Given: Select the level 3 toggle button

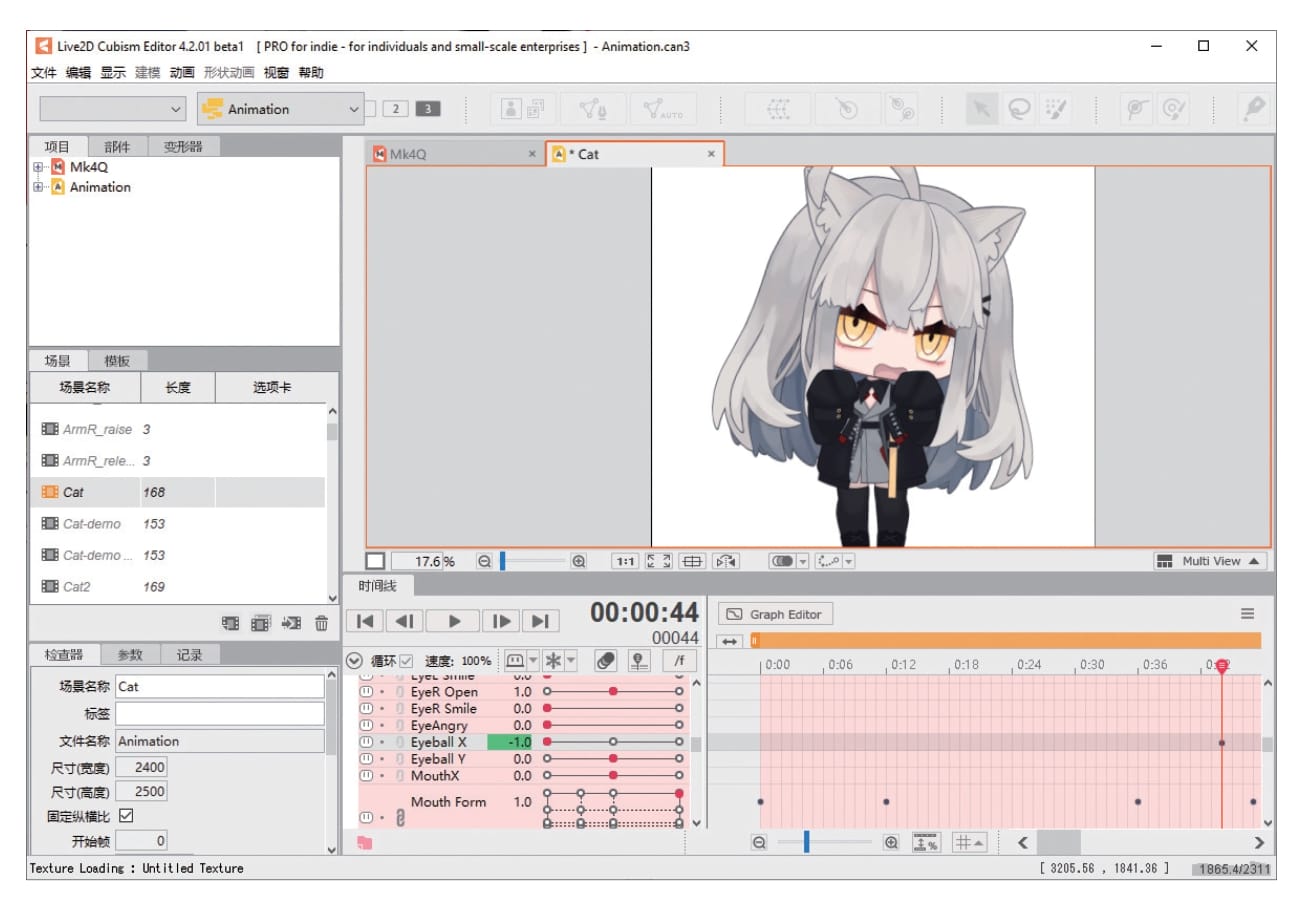Looking at the screenshot, I should coord(428,109).
